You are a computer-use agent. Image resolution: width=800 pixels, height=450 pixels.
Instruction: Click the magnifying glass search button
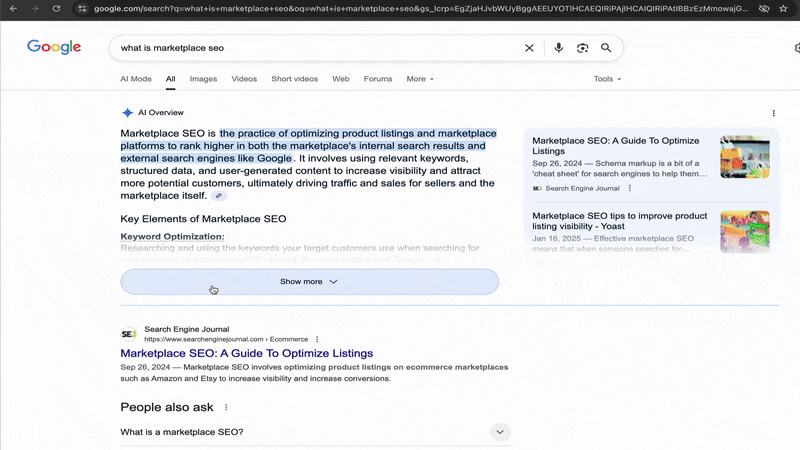coord(606,48)
